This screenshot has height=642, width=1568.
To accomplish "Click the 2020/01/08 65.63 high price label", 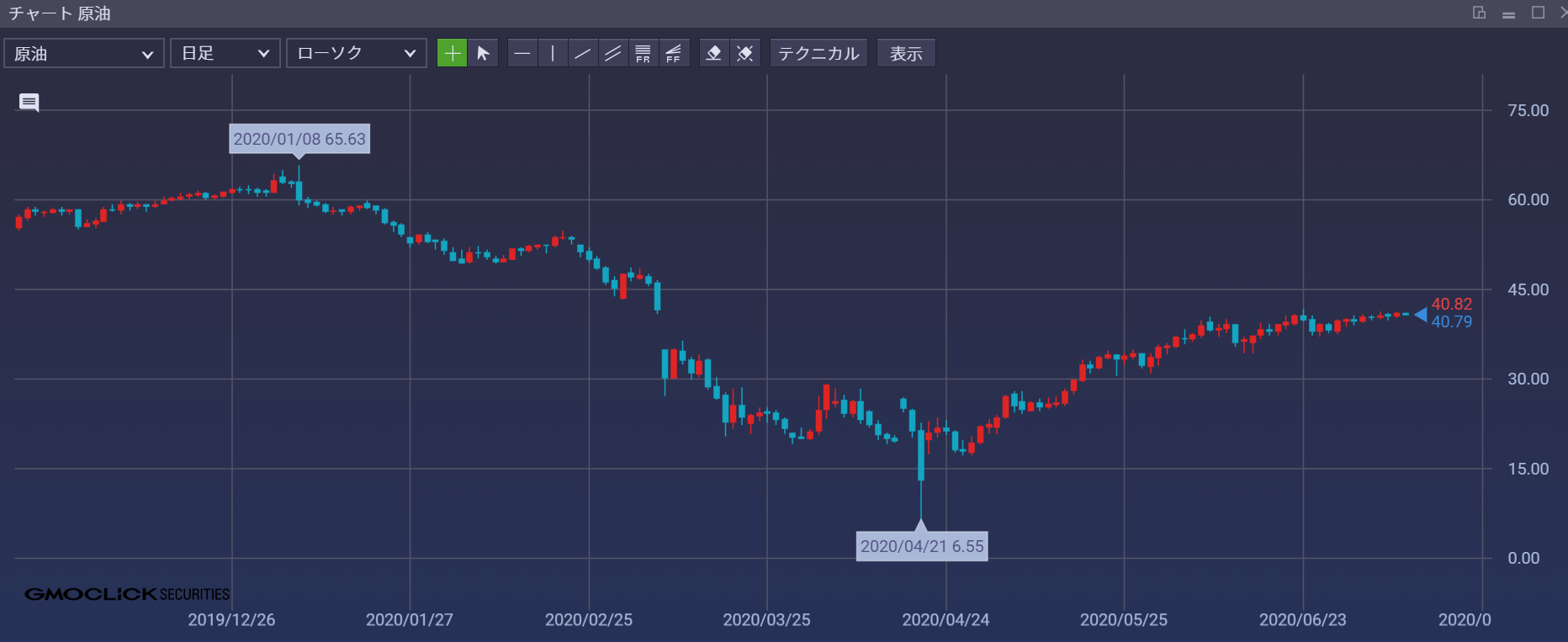I will pyautogui.click(x=299, y=139).
